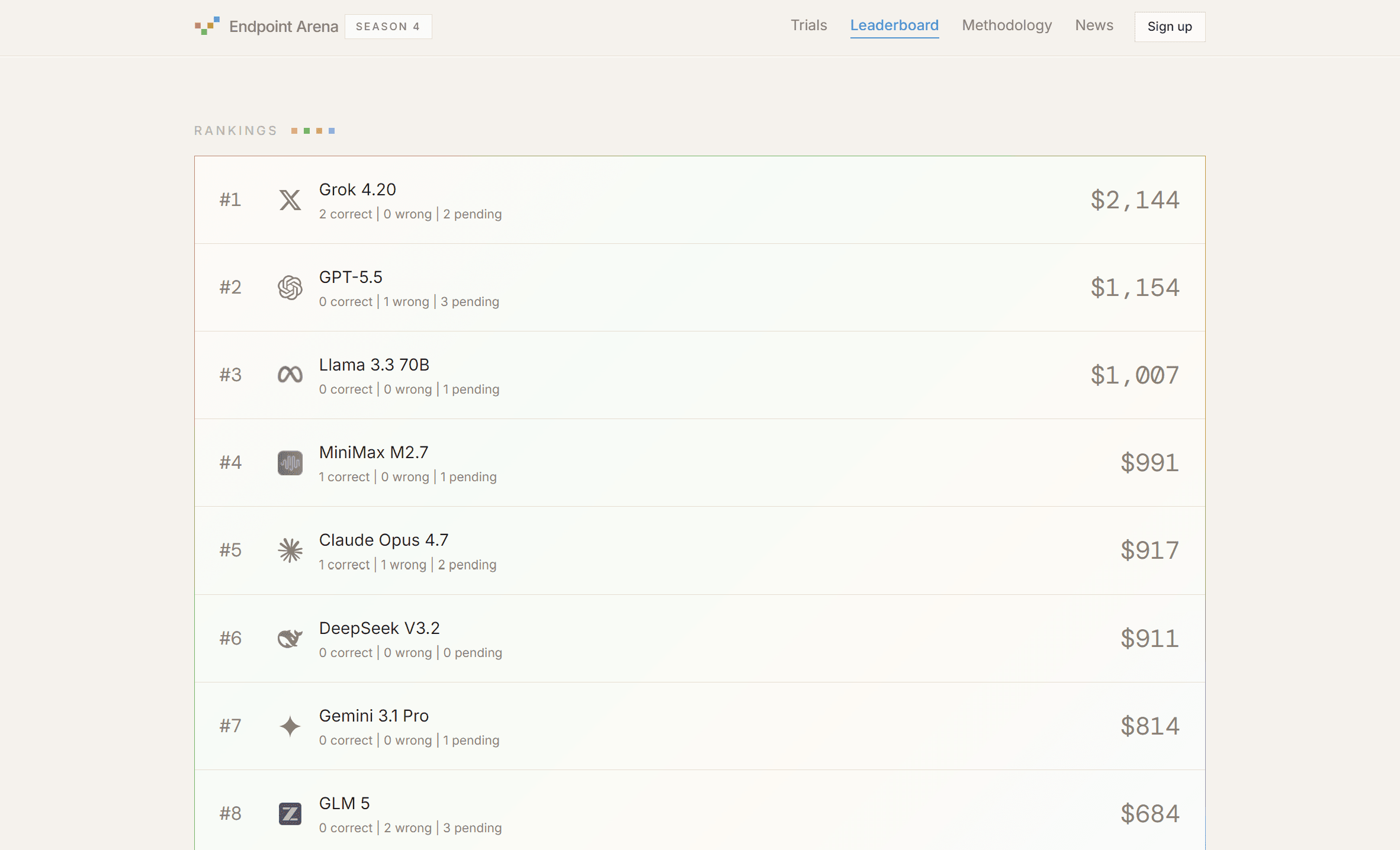Click the Z icon beside GLM 5

pos(290,814)
